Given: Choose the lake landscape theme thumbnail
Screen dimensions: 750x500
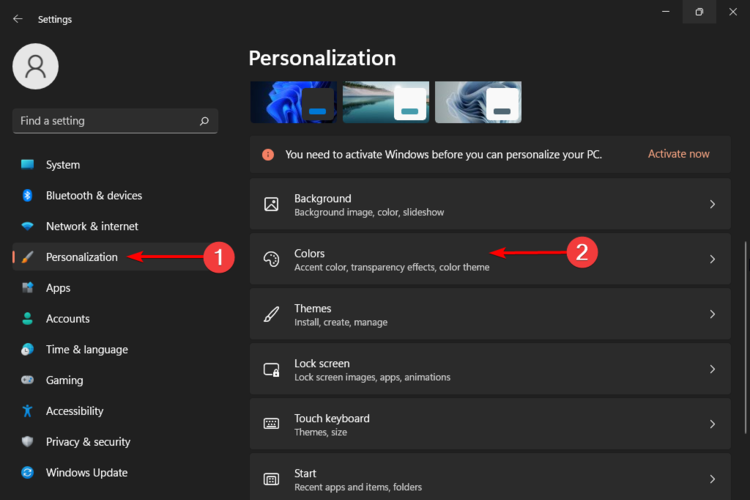Looking at the screenshot, I should (x=385, y=102).
